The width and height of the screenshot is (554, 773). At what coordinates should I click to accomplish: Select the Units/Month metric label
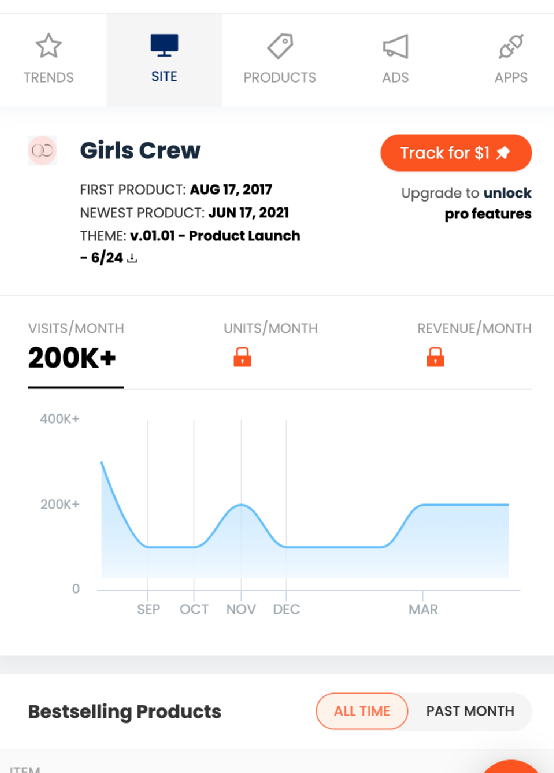pyautogui.click(x=271, y=328)
